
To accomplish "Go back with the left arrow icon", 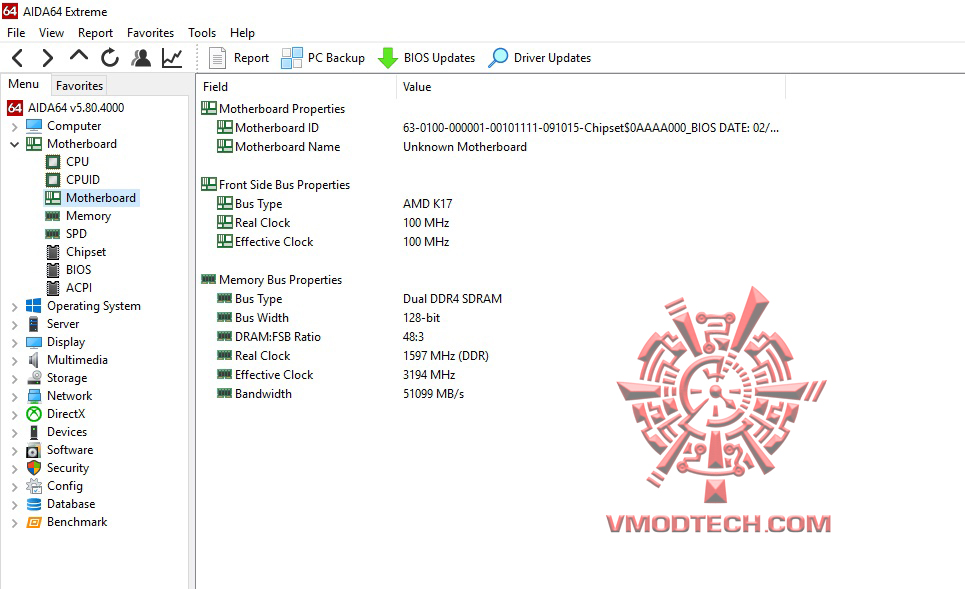I will tap(17, 58).
